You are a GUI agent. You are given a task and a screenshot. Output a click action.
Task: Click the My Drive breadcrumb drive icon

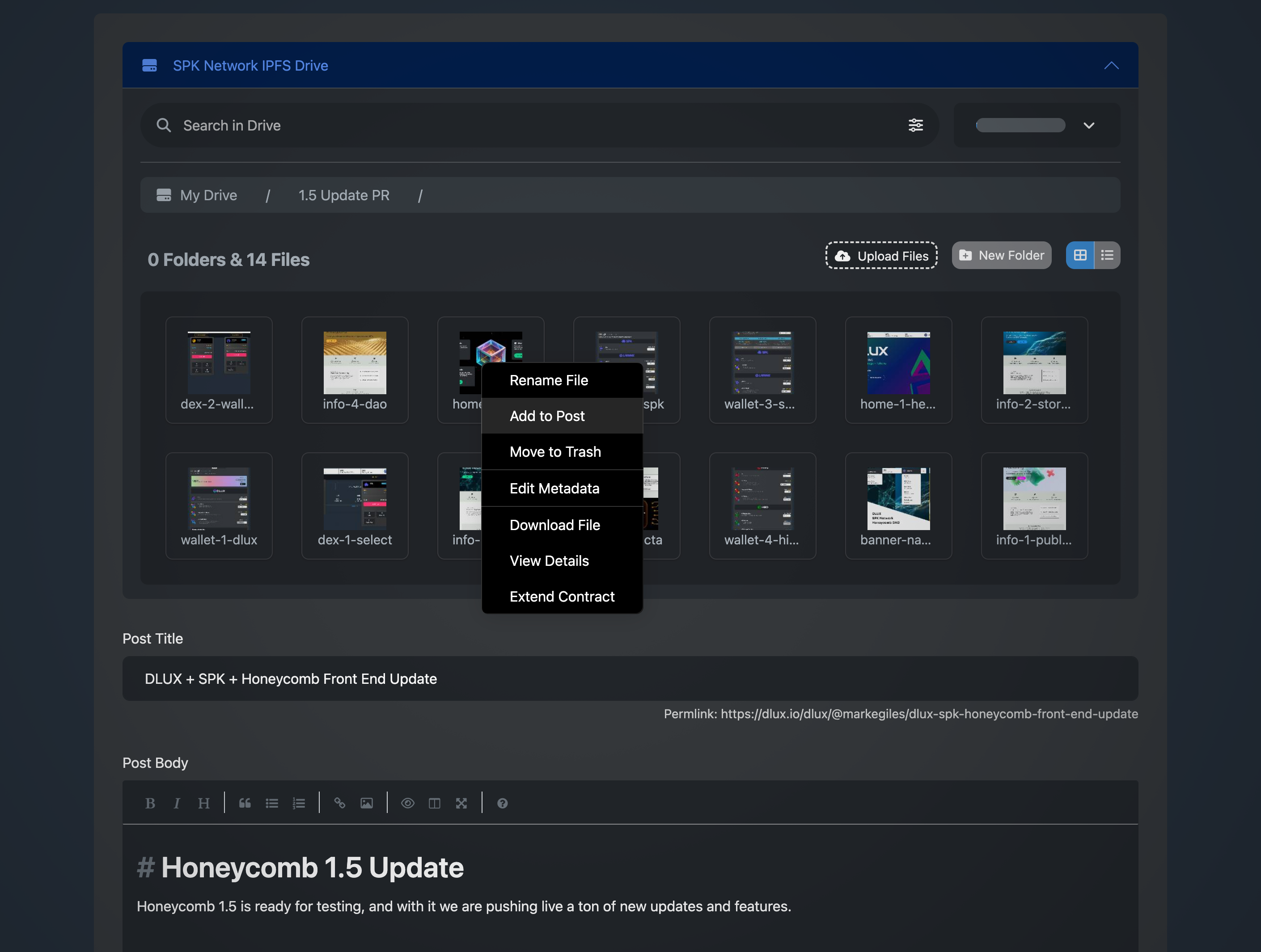(x=164, y=195)
